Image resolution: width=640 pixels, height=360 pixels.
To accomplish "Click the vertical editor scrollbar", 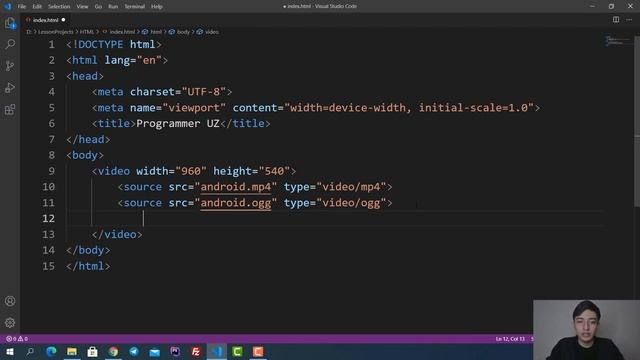I will [x=637, y=122].
